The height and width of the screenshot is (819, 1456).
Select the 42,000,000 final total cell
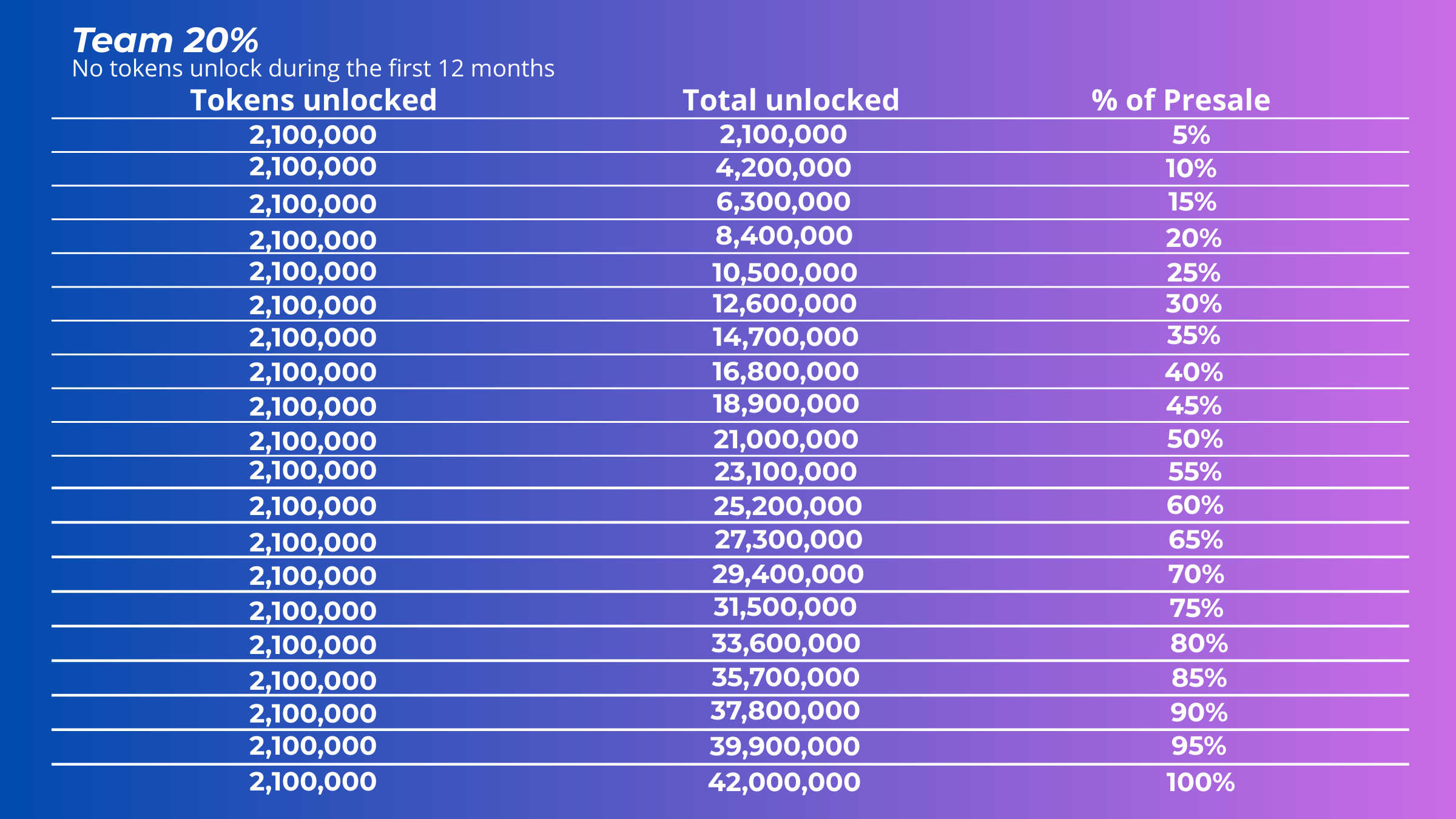click(784, 783)
